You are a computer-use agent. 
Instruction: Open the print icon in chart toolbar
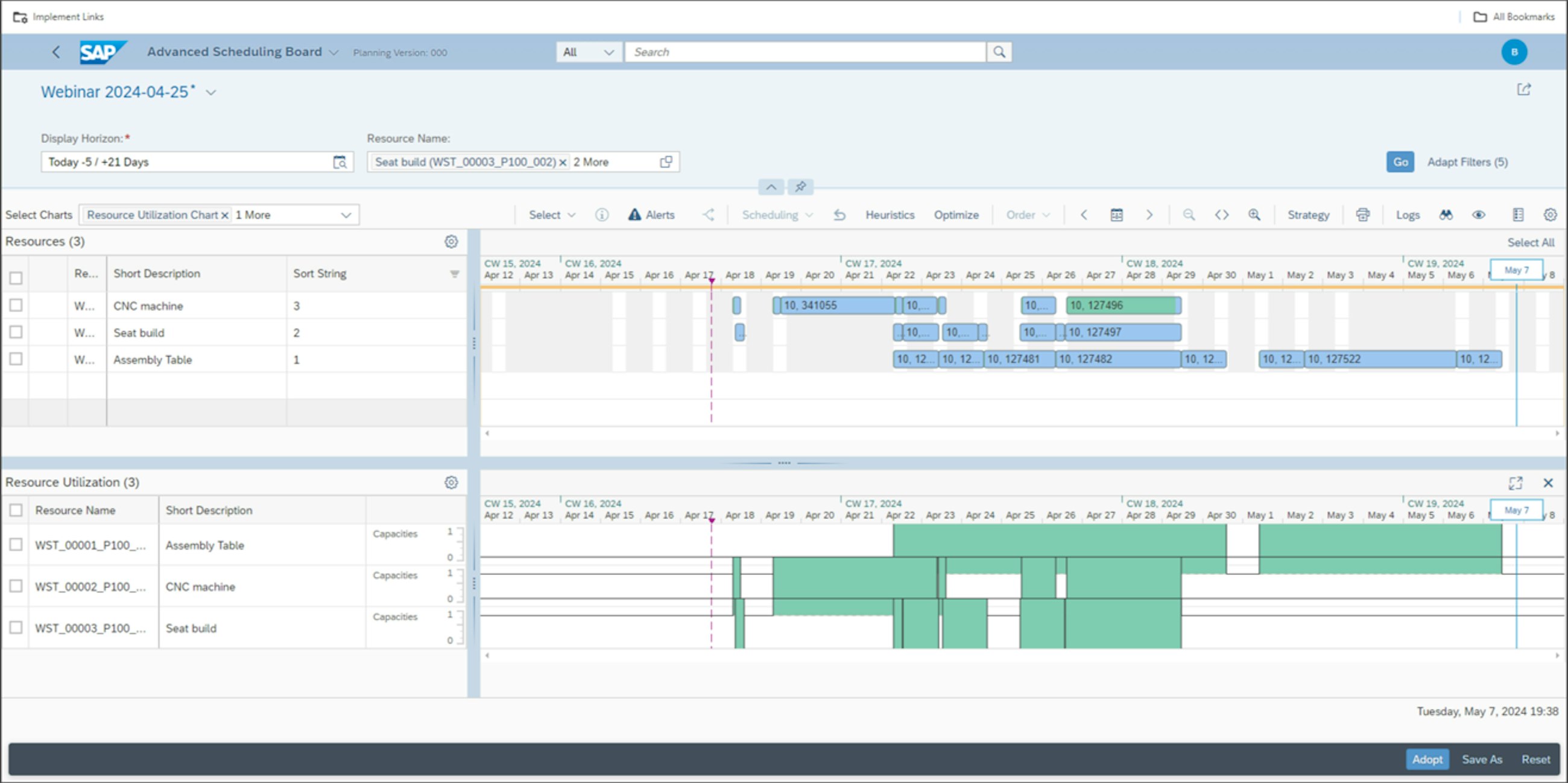coord(1363,215)
